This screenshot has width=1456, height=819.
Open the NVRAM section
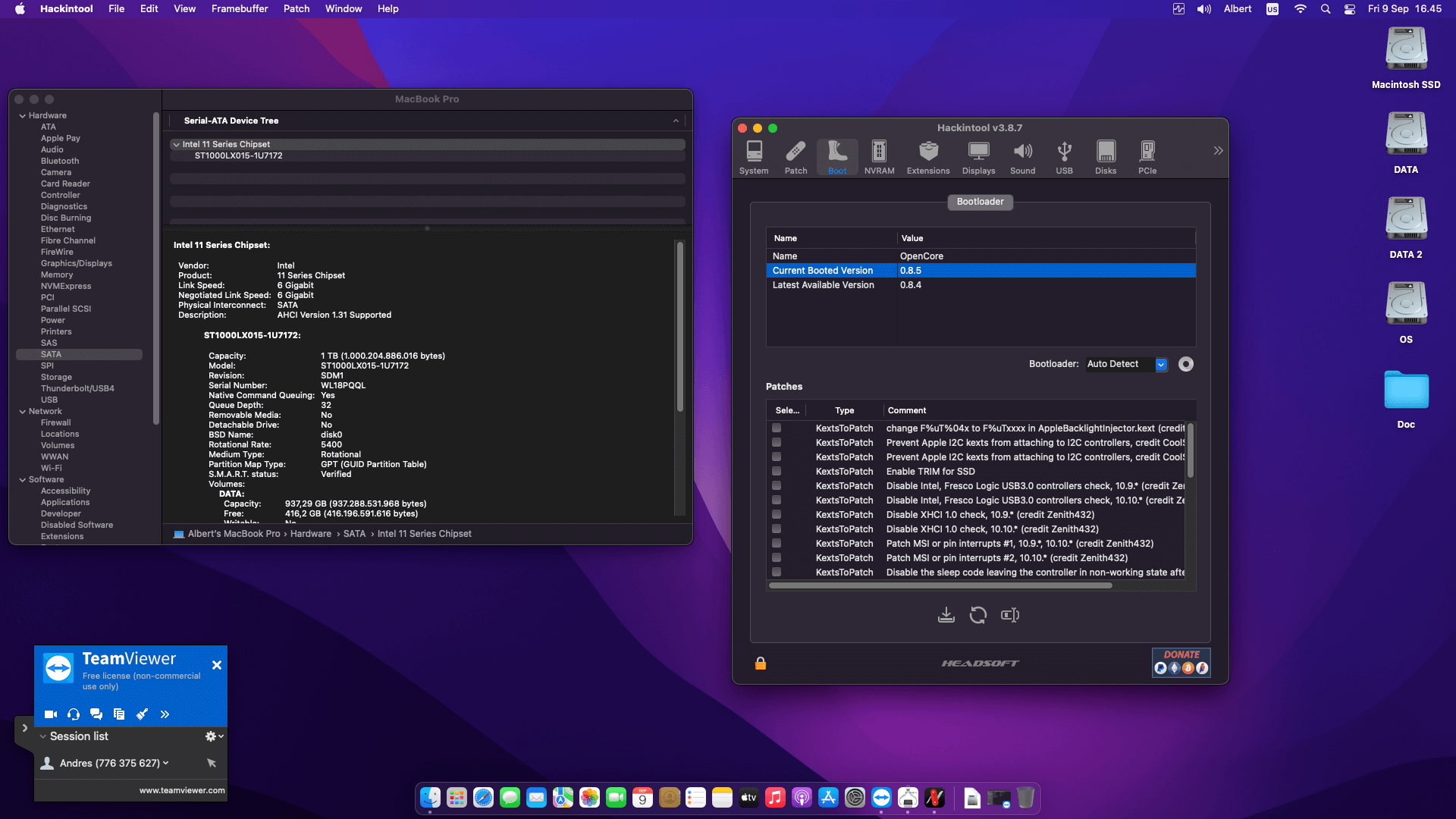pyautogui.click(x=879, y=156)
